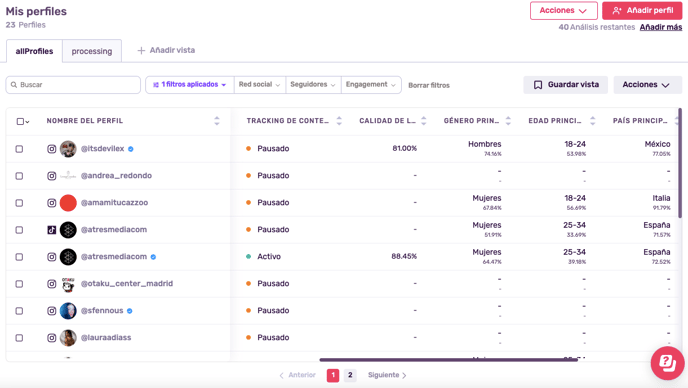Click the Instagram icon beside verified @atresmediacom

[x=52, y=257]
